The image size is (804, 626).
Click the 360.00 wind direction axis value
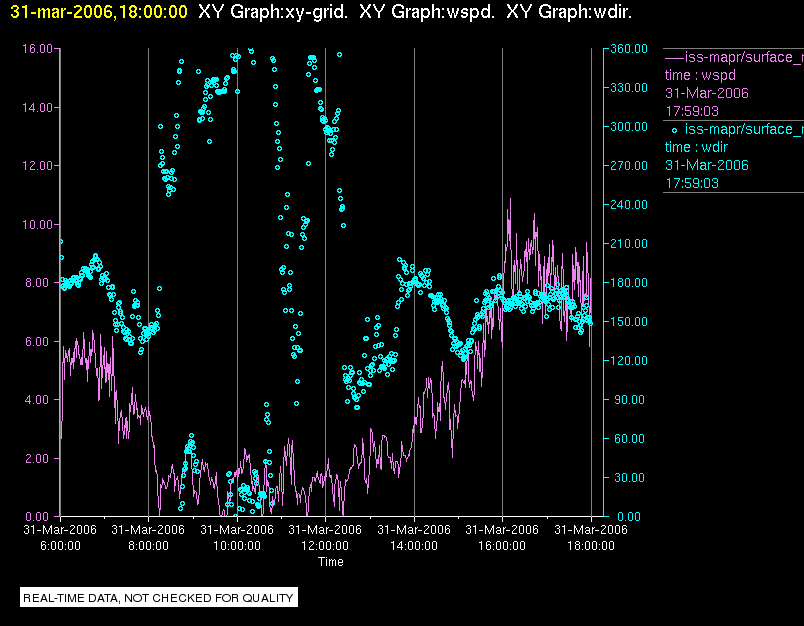[x=629, y=49]
